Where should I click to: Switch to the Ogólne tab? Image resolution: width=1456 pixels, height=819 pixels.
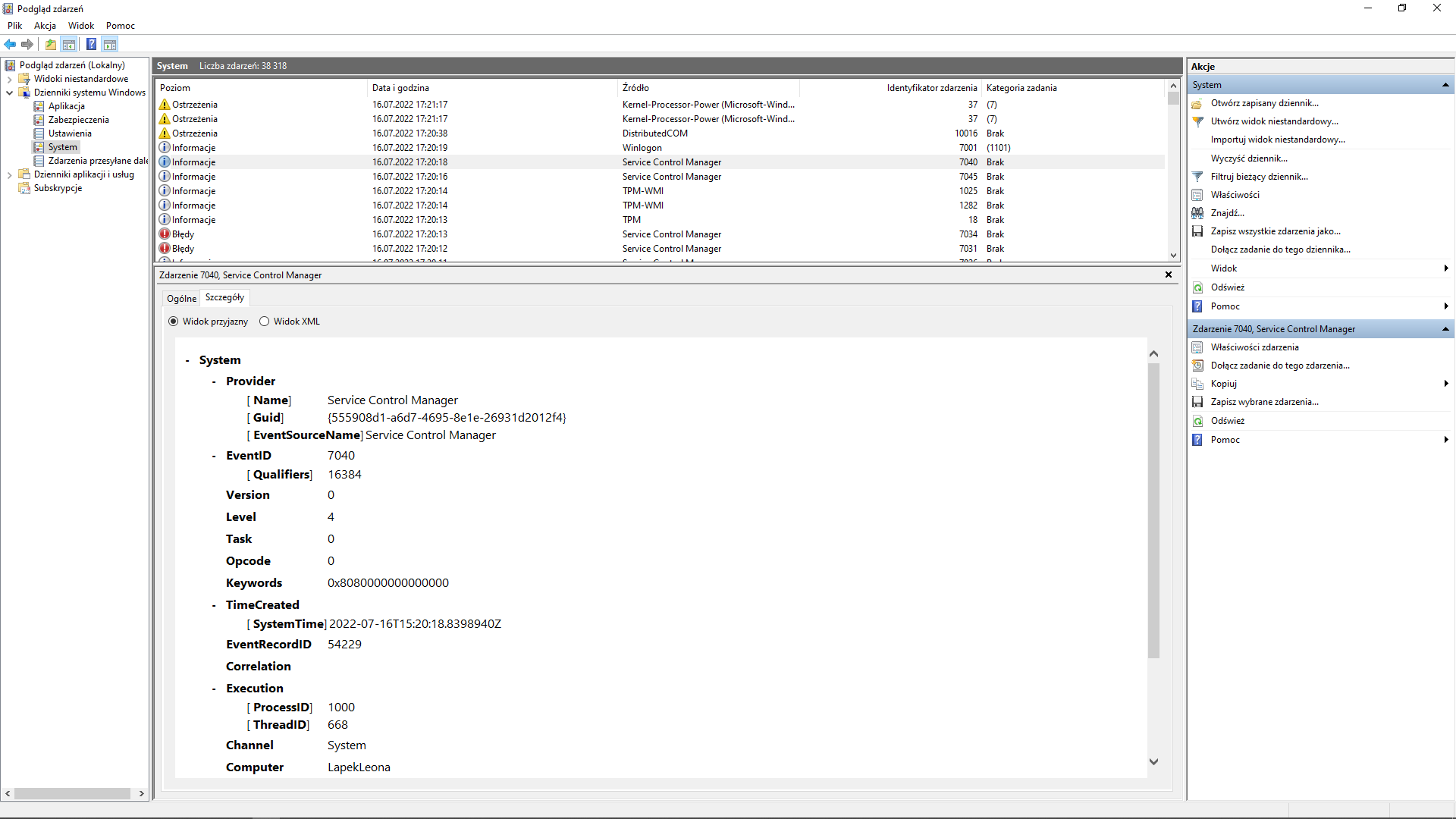pyautogui.click(x=181, y=299)
